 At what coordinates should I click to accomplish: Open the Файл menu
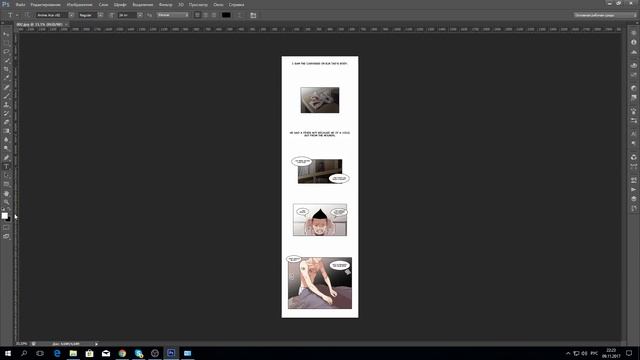point(20,4)
